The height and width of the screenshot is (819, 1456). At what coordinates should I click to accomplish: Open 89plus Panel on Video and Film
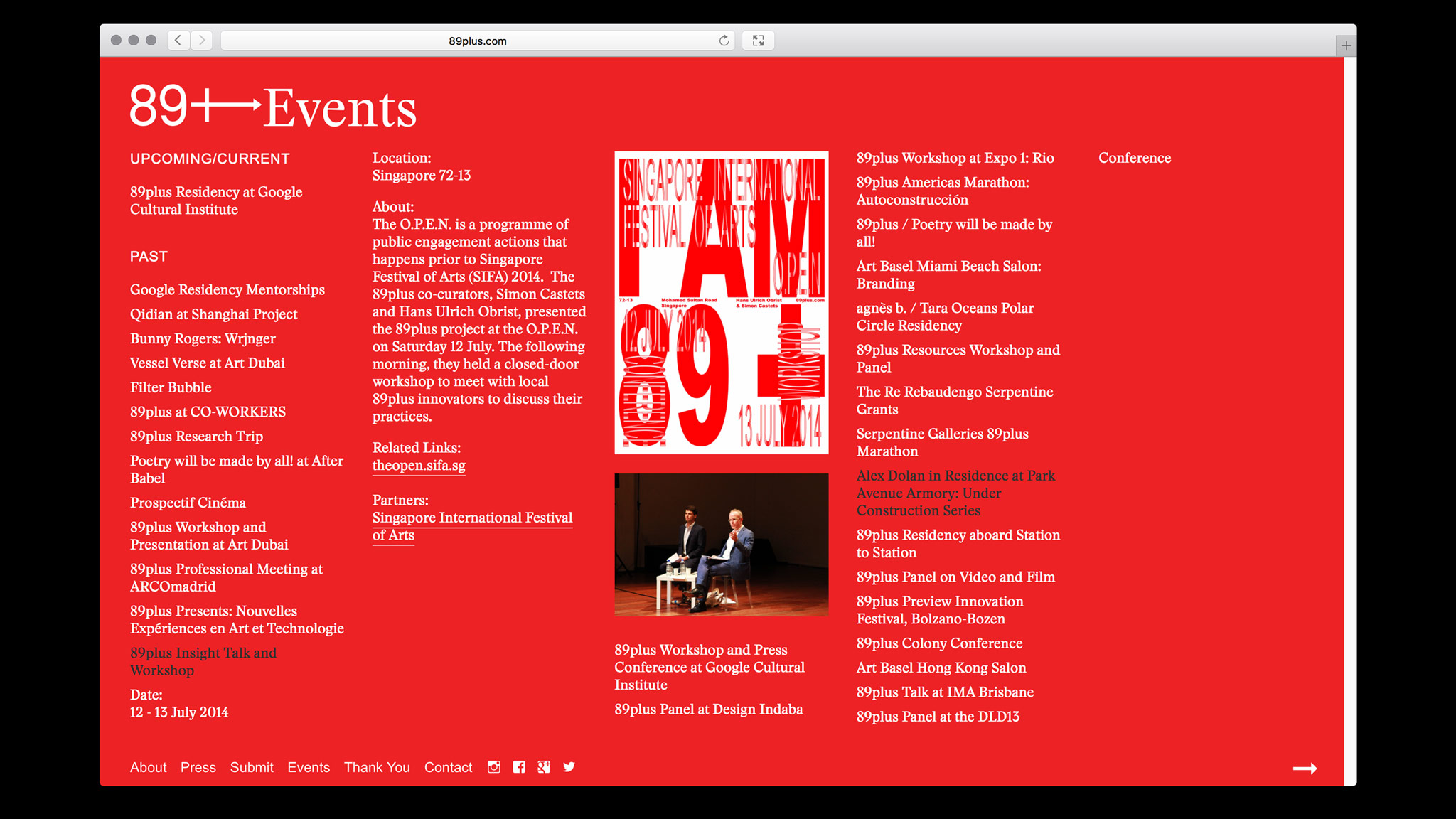955,577
